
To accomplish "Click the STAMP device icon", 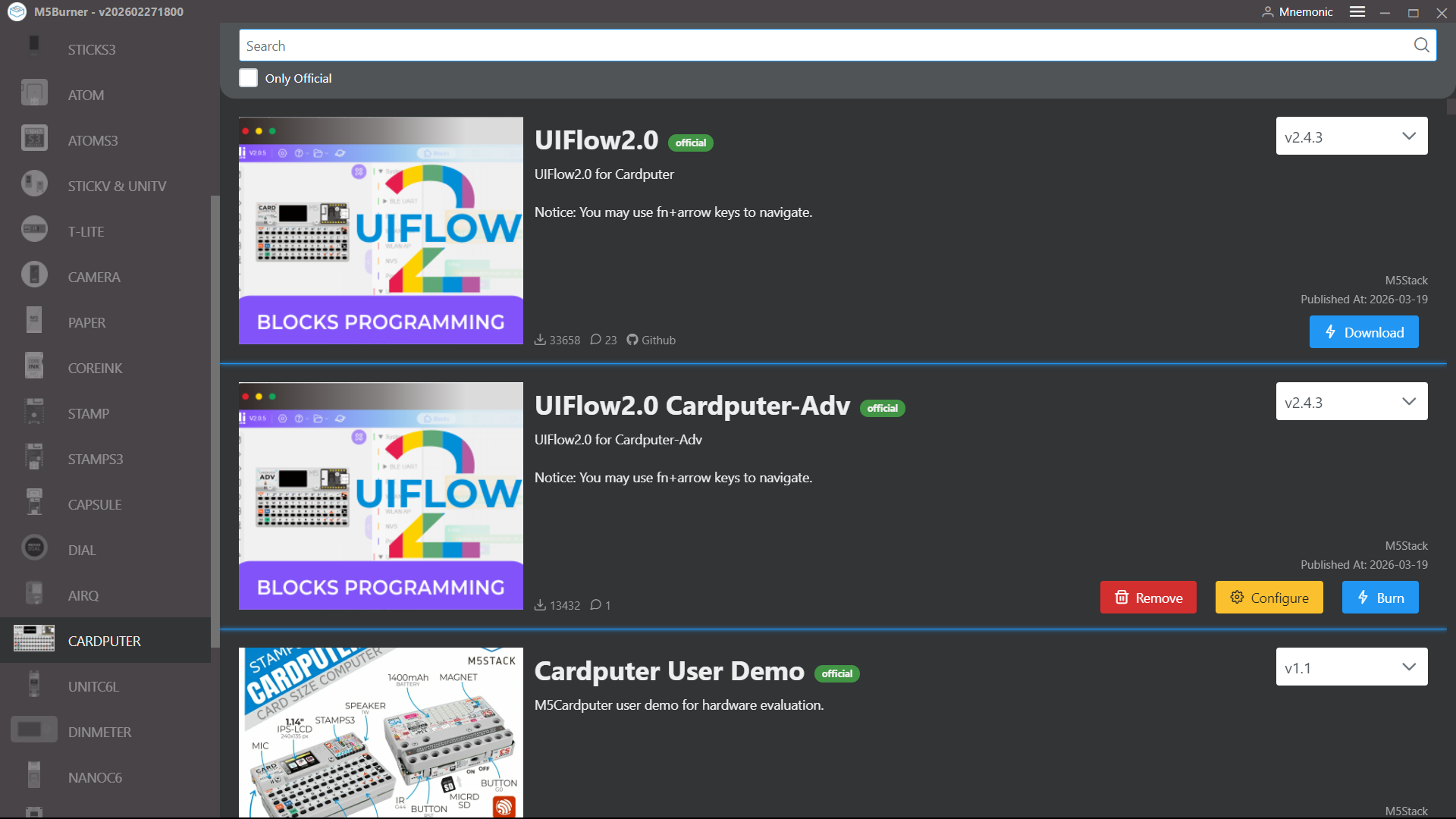I will [34, 411].
